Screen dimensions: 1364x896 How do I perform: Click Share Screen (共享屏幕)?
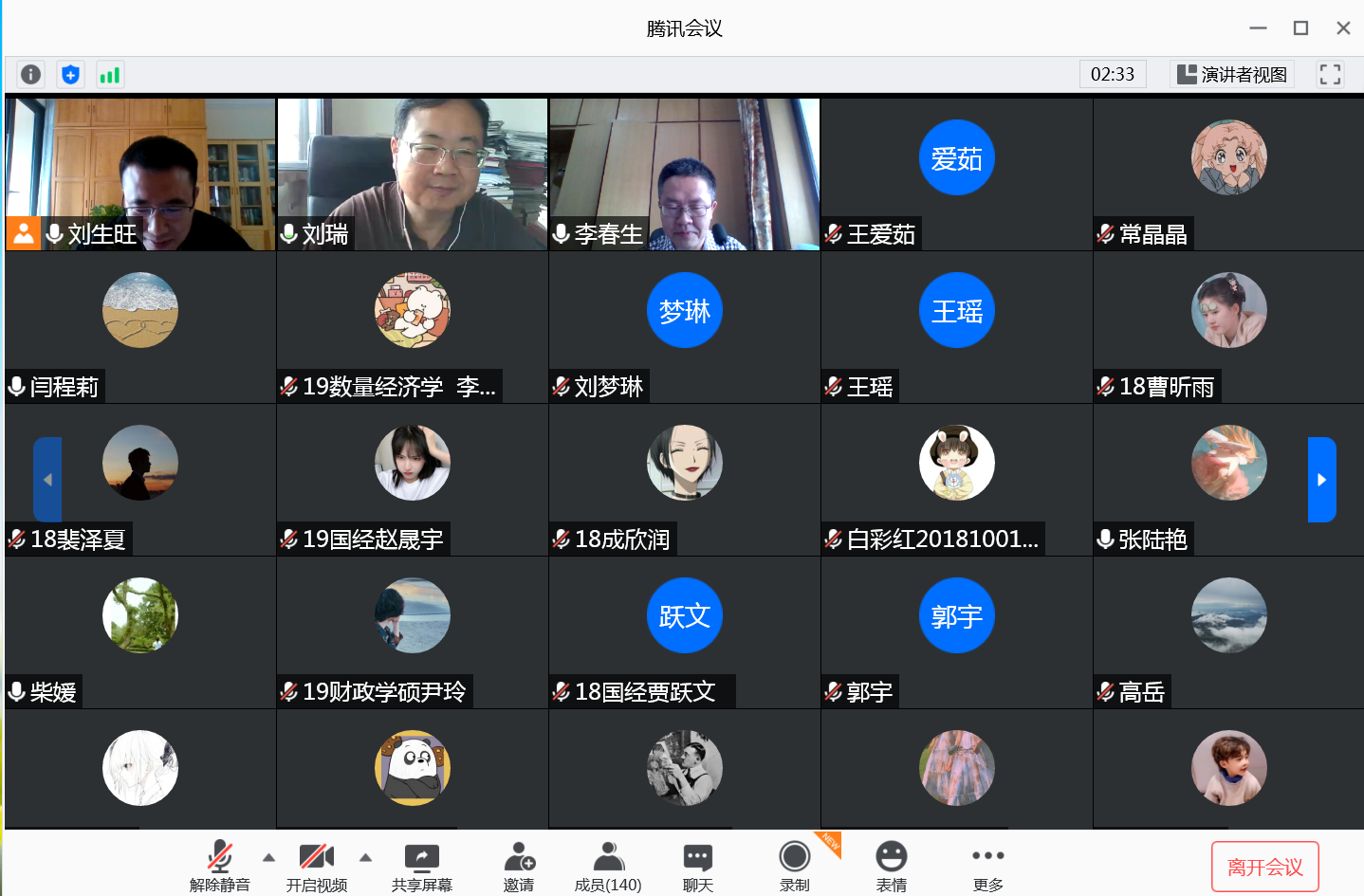(x=421, y=866)
